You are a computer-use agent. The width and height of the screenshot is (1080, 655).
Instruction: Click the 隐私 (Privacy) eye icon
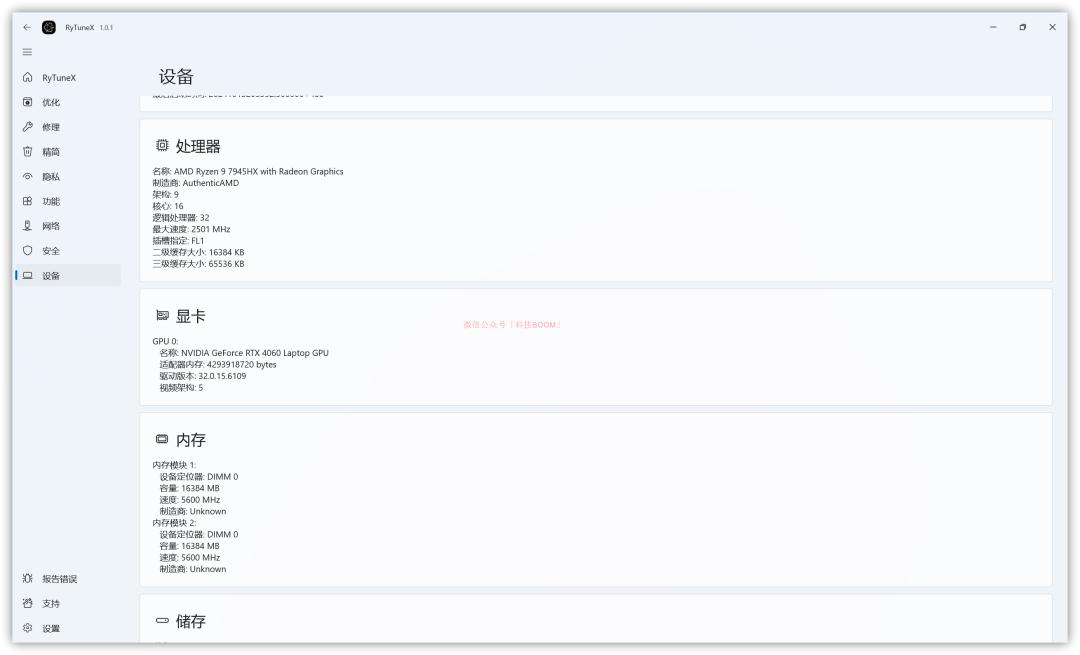(27, 177)
